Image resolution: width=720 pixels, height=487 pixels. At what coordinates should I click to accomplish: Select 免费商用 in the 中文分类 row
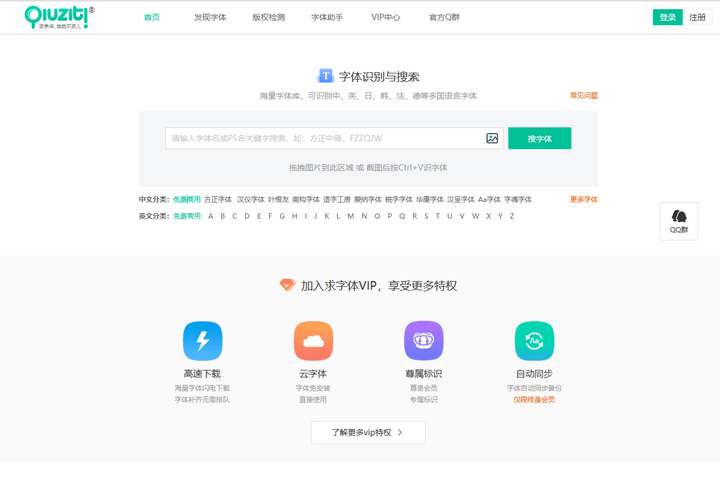[187, 199]
